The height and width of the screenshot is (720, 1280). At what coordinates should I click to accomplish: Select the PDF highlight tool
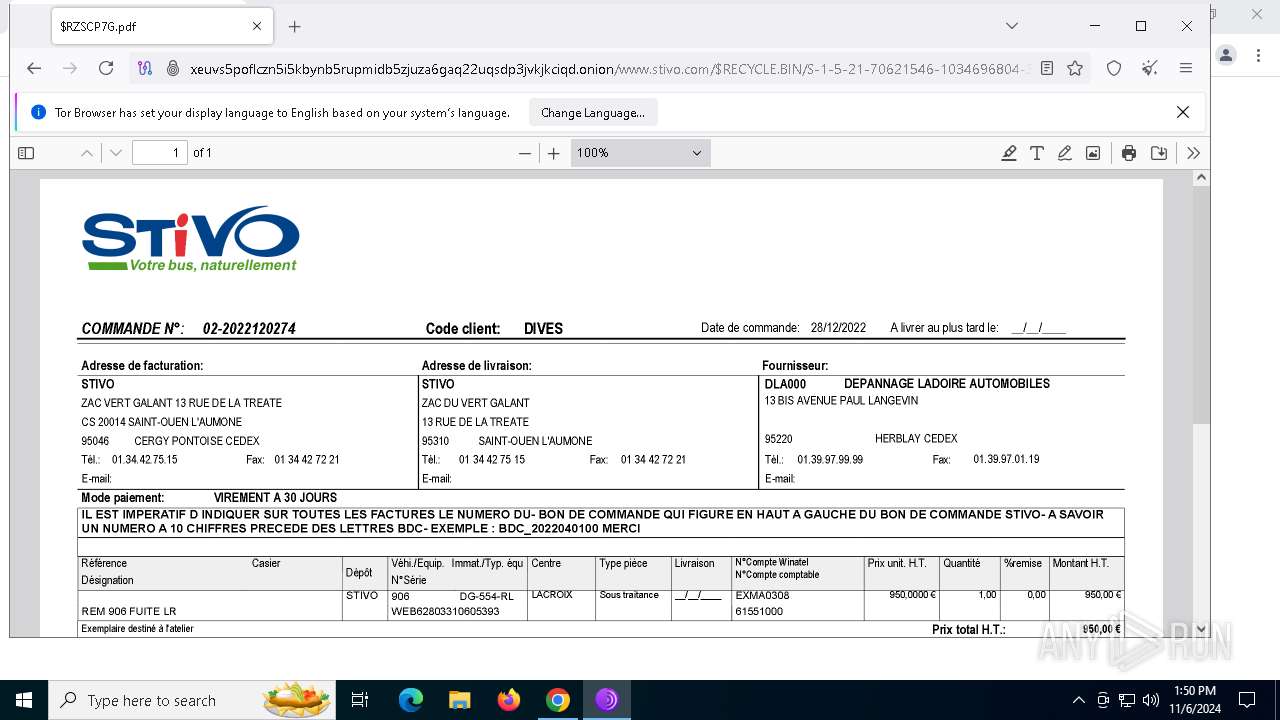click(1009, 153)
